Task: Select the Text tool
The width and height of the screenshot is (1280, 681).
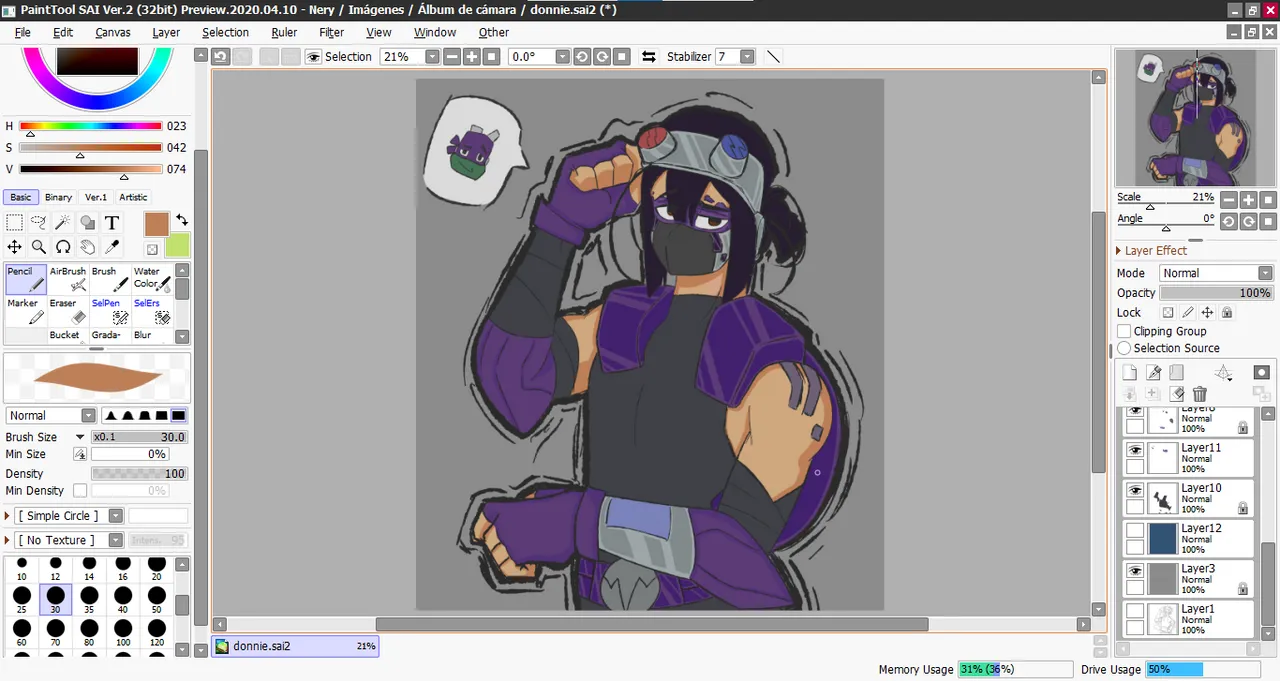Action: coord(112,223)
